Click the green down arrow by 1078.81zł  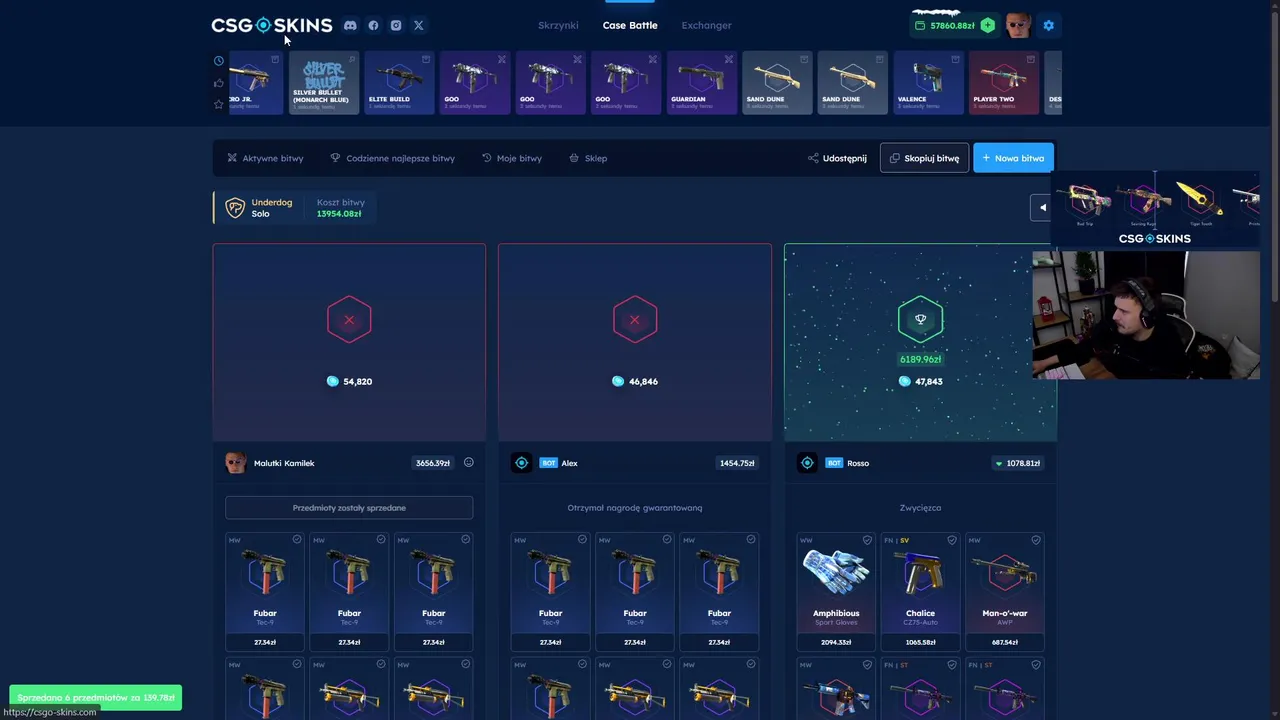pyautogui.click(x=998, y=463)
